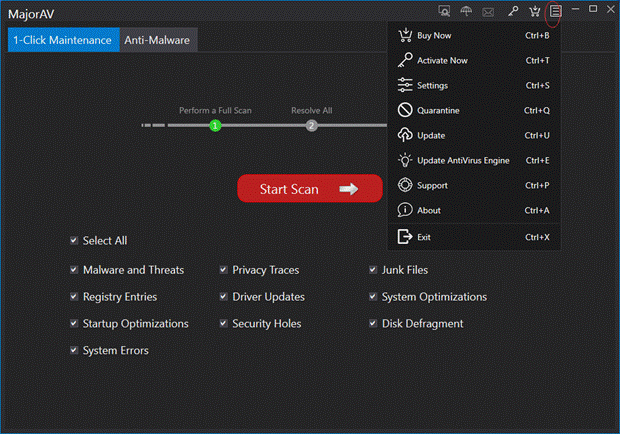Uncheck Security Holes checkbox

[223, 323]
